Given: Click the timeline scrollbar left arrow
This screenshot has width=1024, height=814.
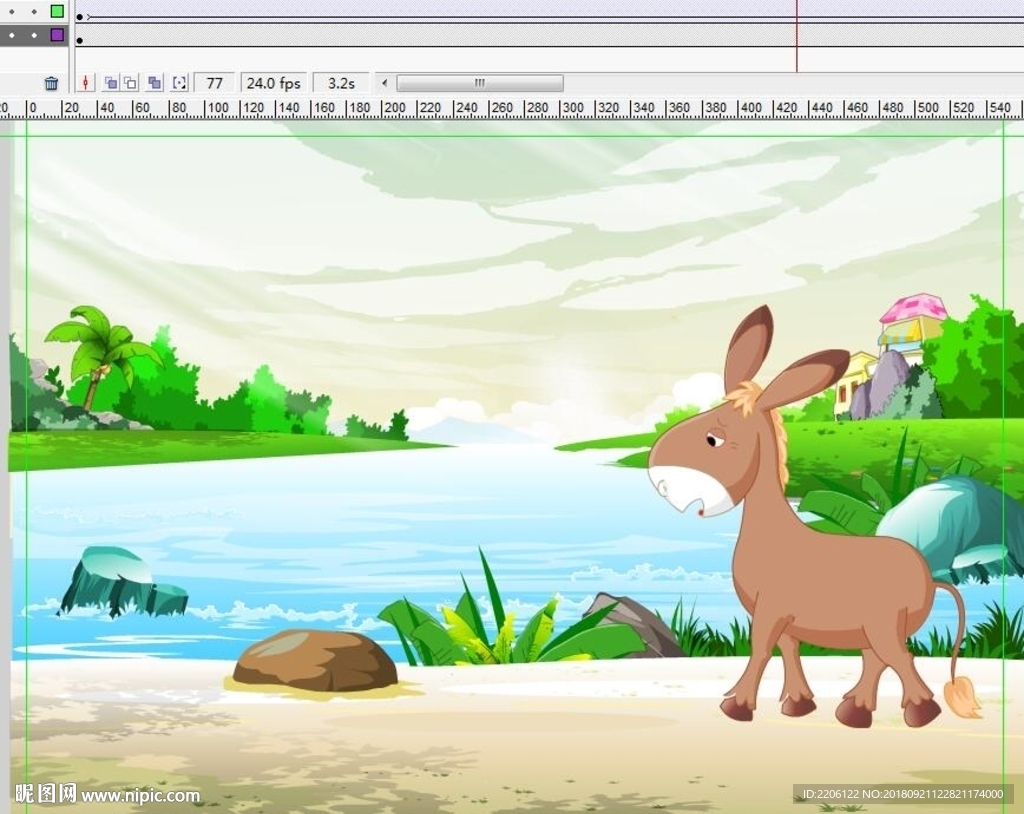Looking at the screenshot, I should point(384,83).
